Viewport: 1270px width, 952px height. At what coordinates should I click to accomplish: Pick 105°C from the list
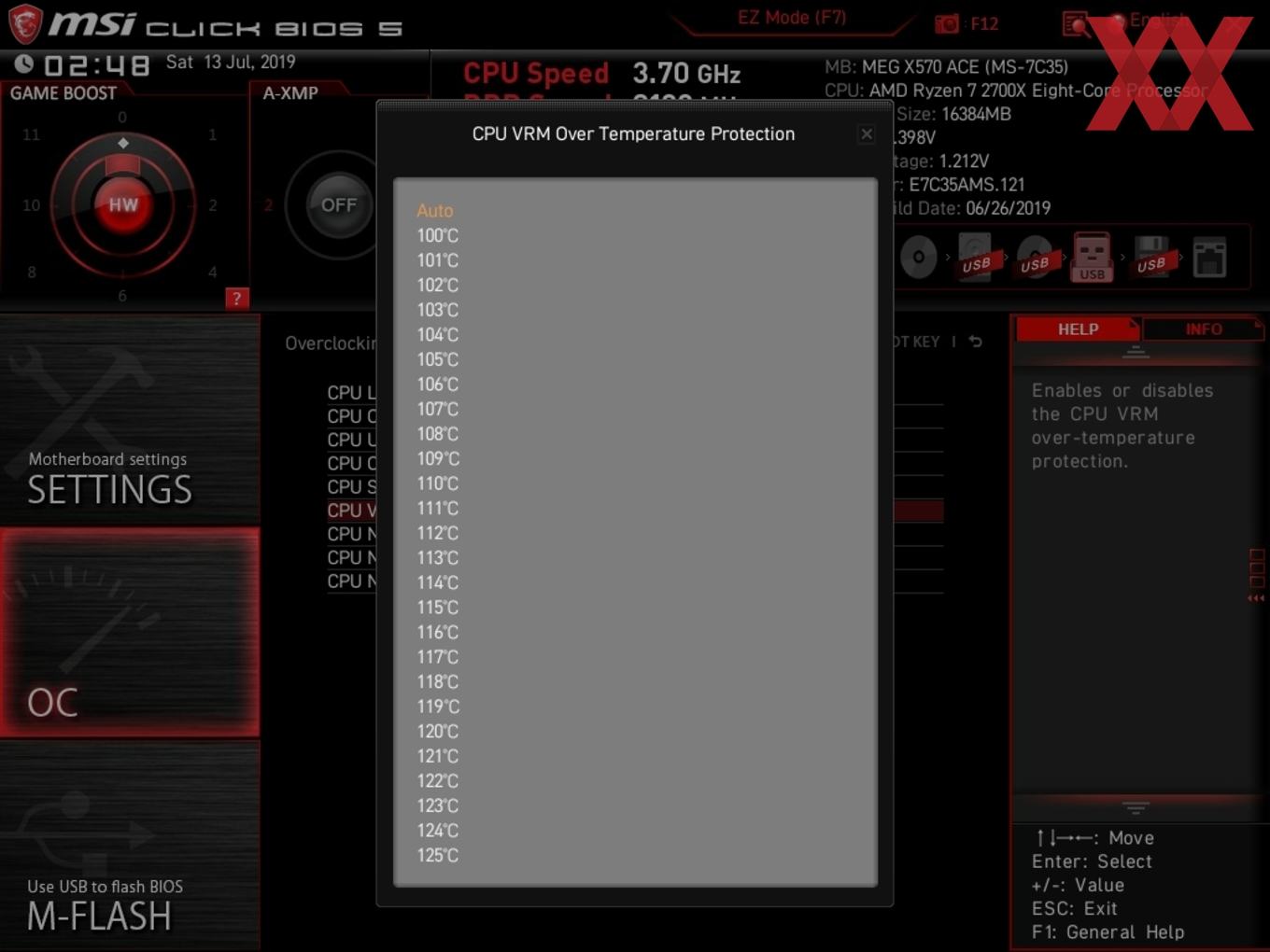[438, 359]
